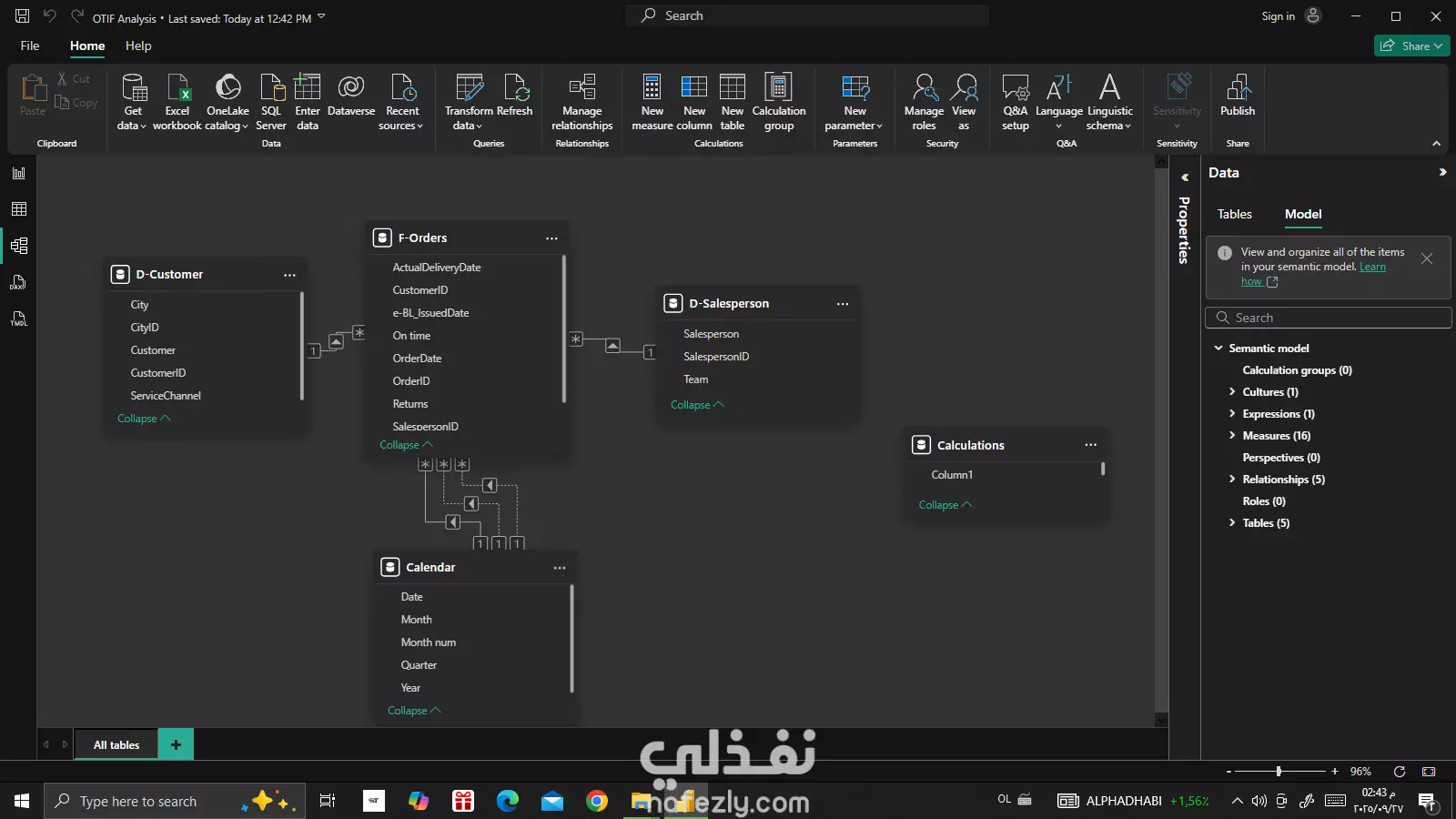
Task: Expand the Expressions (1) node
Action: point(1232,414)
